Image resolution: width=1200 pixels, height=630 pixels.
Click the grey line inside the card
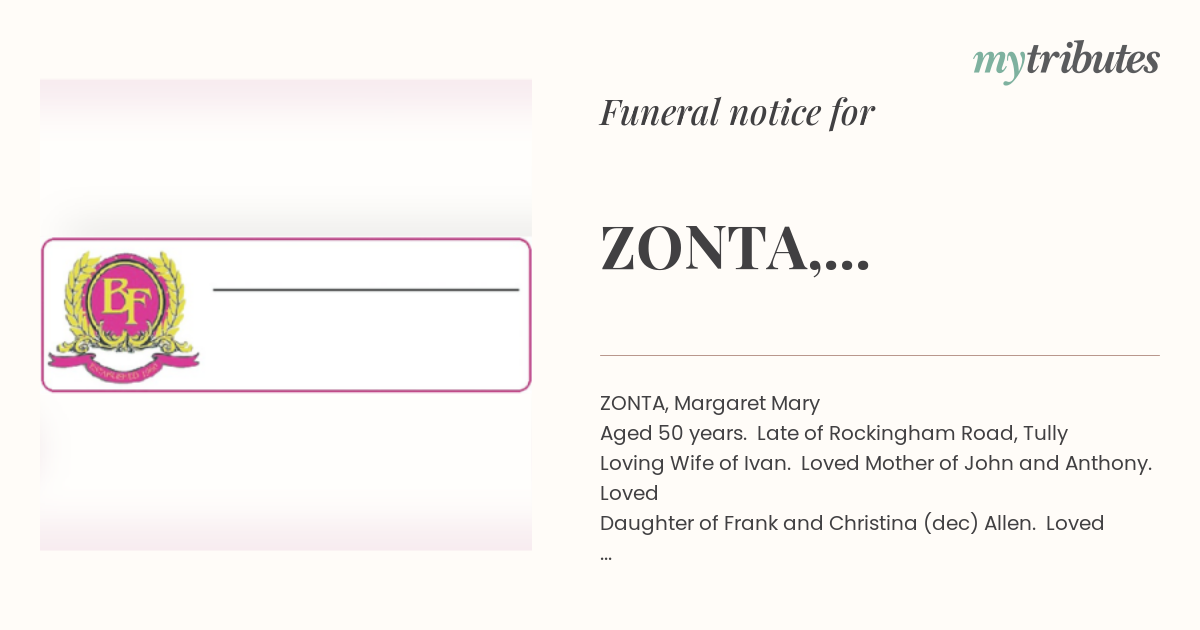point(366,290)
